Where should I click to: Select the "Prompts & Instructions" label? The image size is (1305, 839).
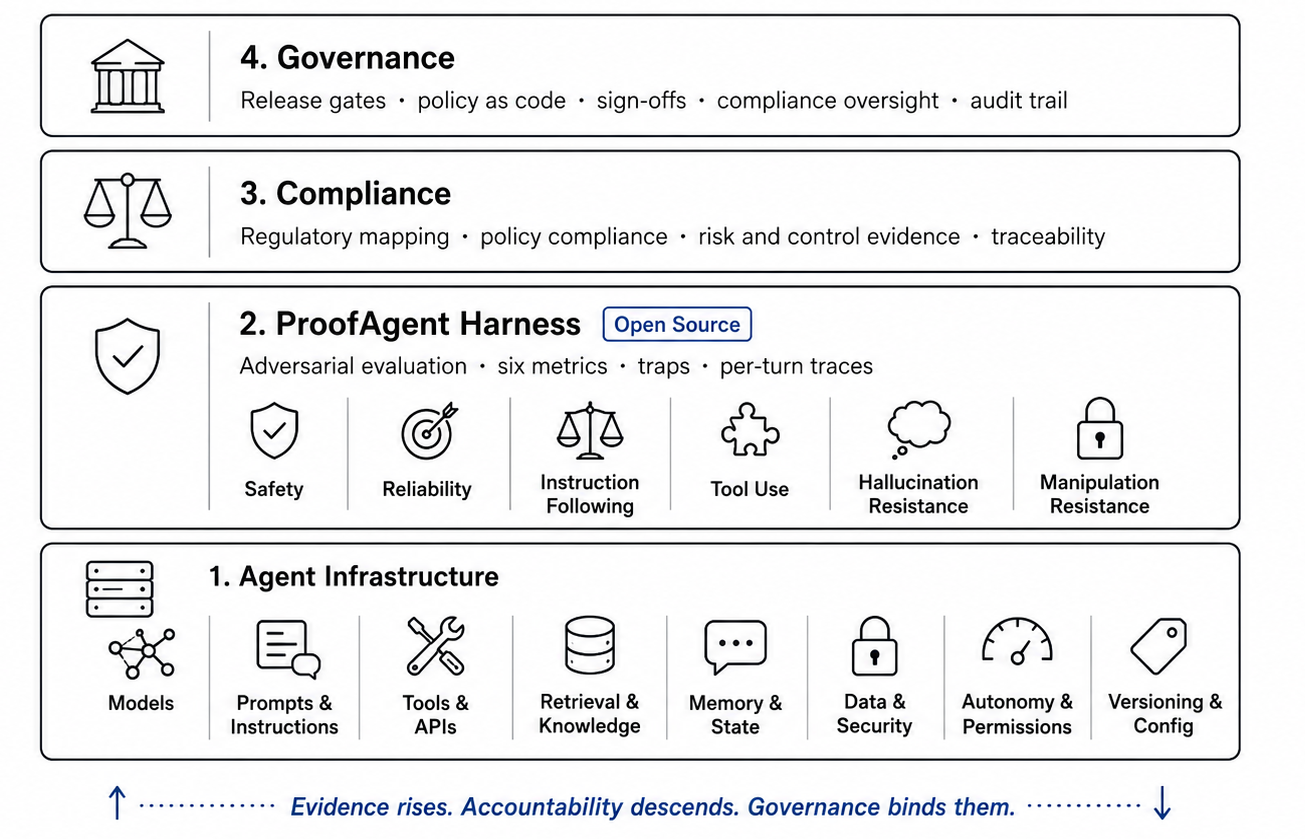(x=284, y=715)
